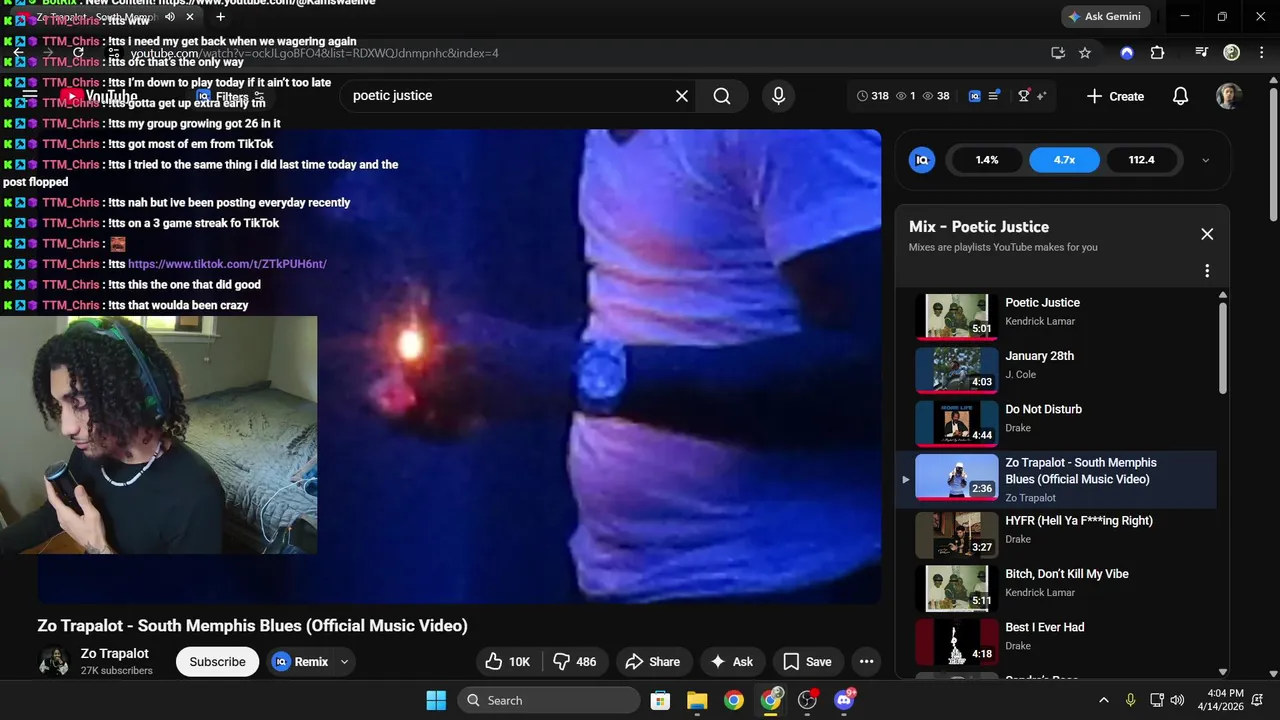Screen dimensions: 1280x720
Task: Select the 1.4% vidIQ pill
Action: [x=987, y=160]
